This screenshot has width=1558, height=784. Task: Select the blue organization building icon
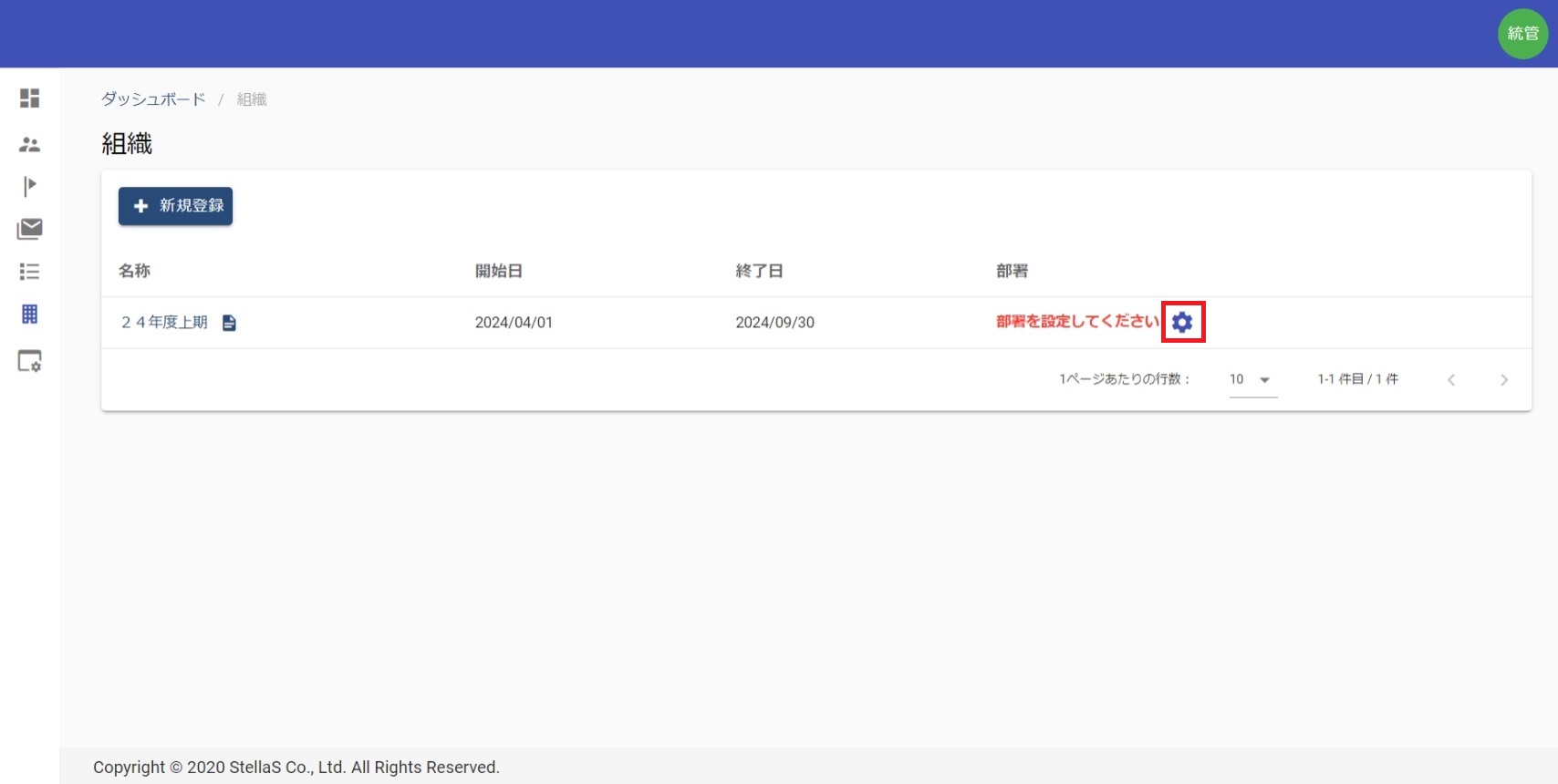coord(29,315)
